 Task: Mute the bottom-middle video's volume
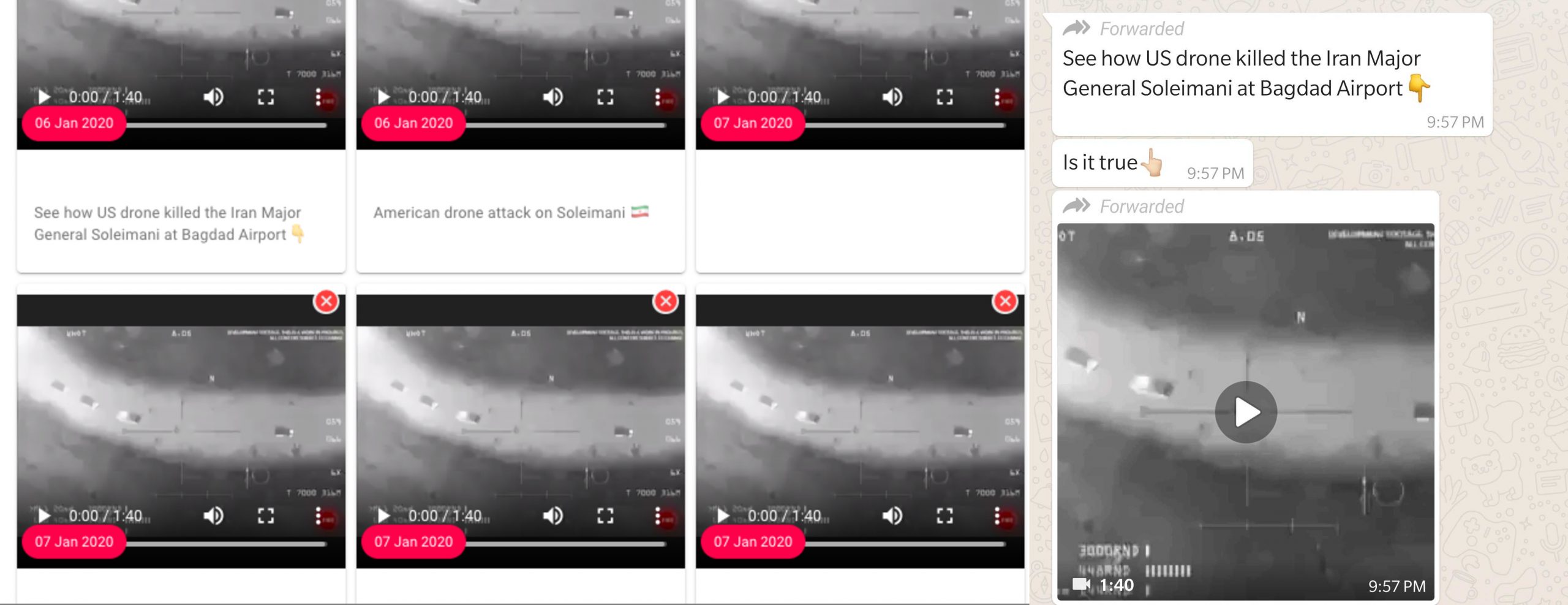552,516
